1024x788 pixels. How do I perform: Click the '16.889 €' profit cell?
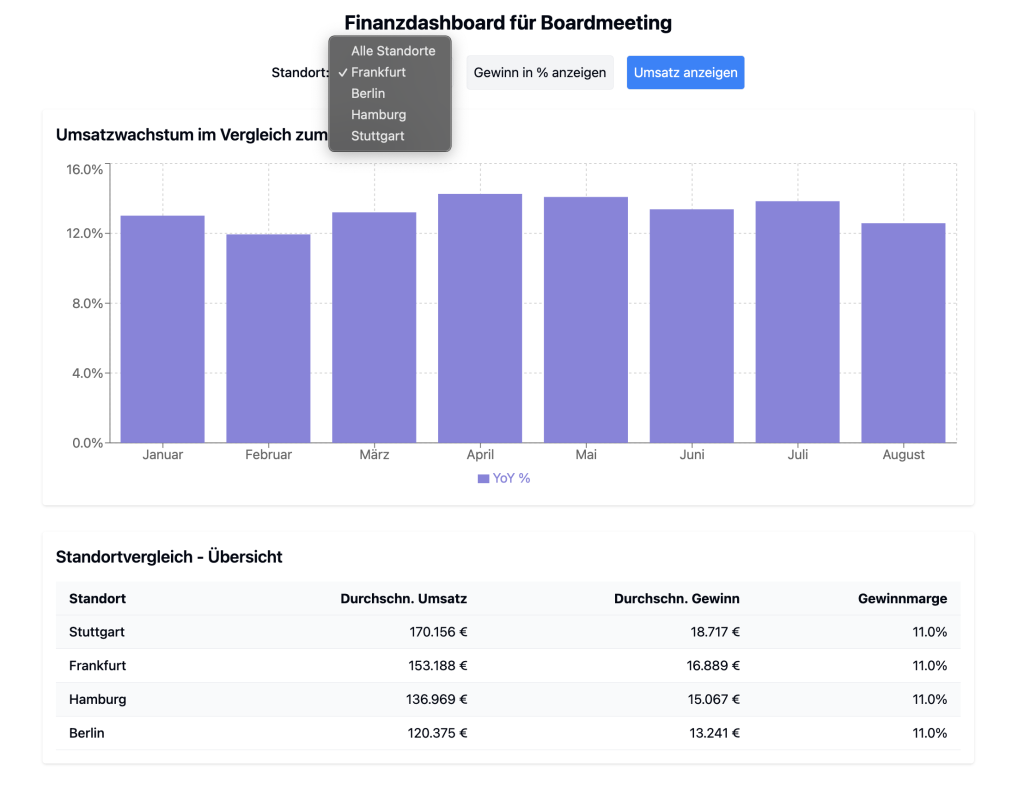713,666
